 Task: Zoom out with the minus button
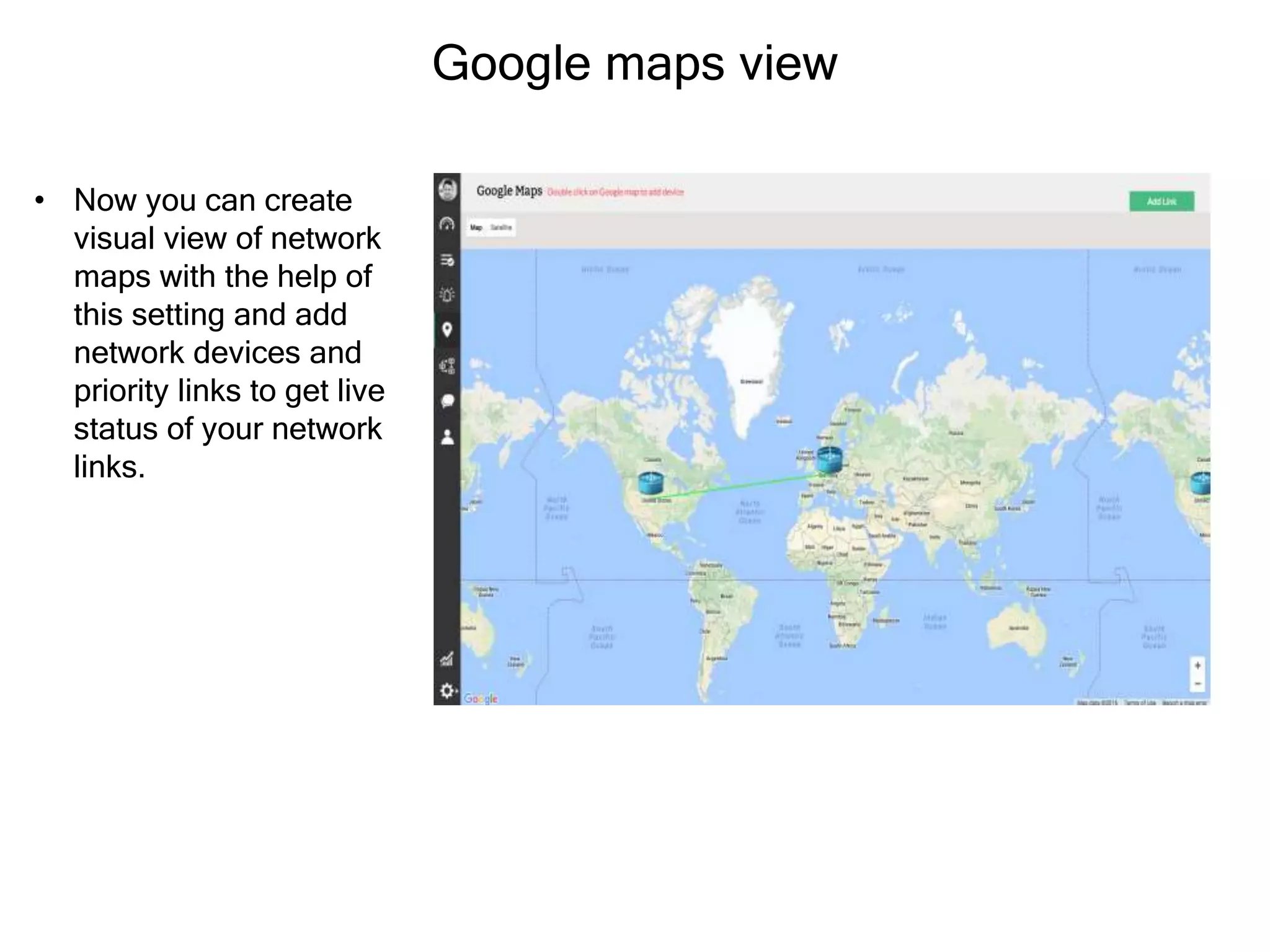pyautogui.click(x=1197, y=683)
